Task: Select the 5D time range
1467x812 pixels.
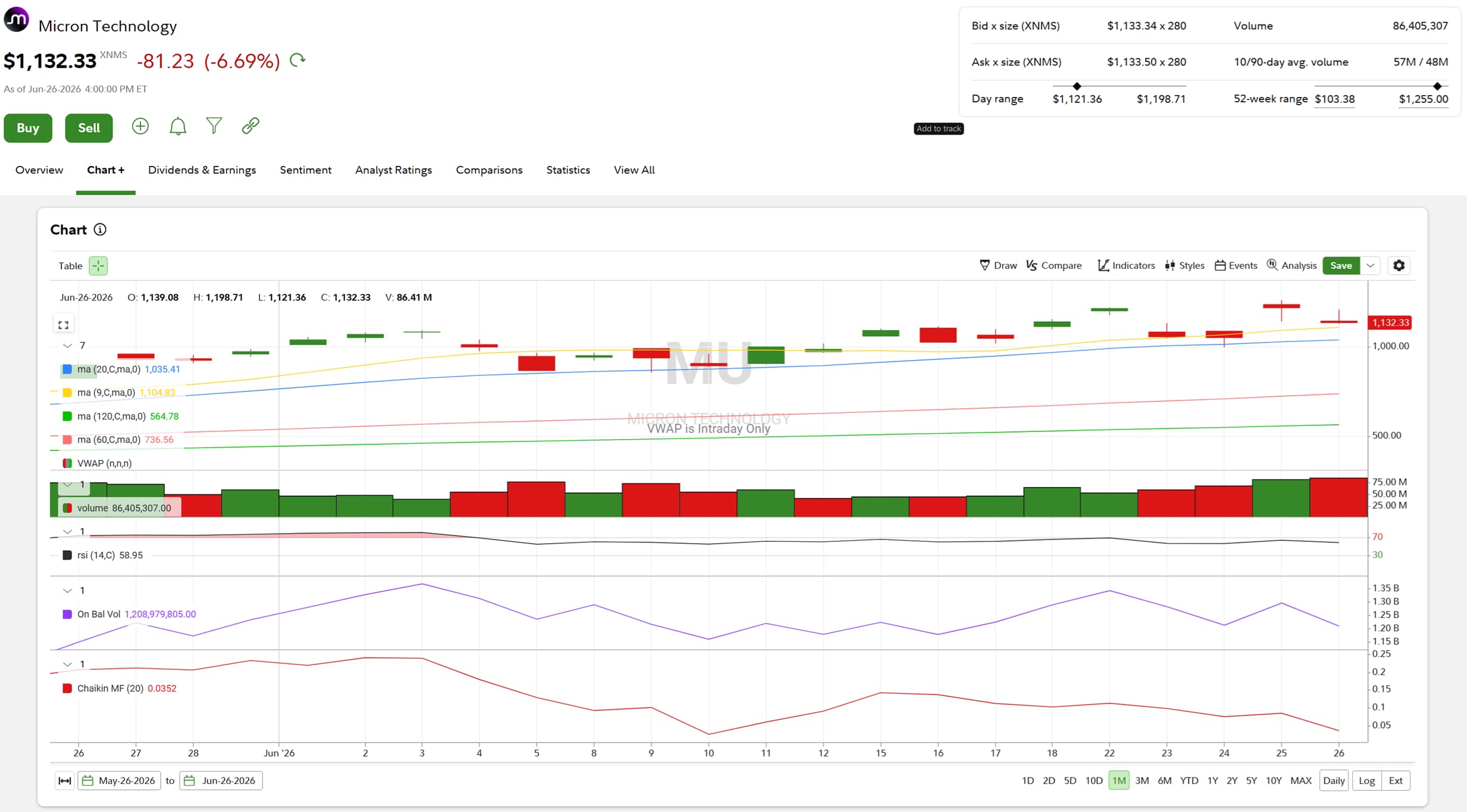Action: [1070, 780]
